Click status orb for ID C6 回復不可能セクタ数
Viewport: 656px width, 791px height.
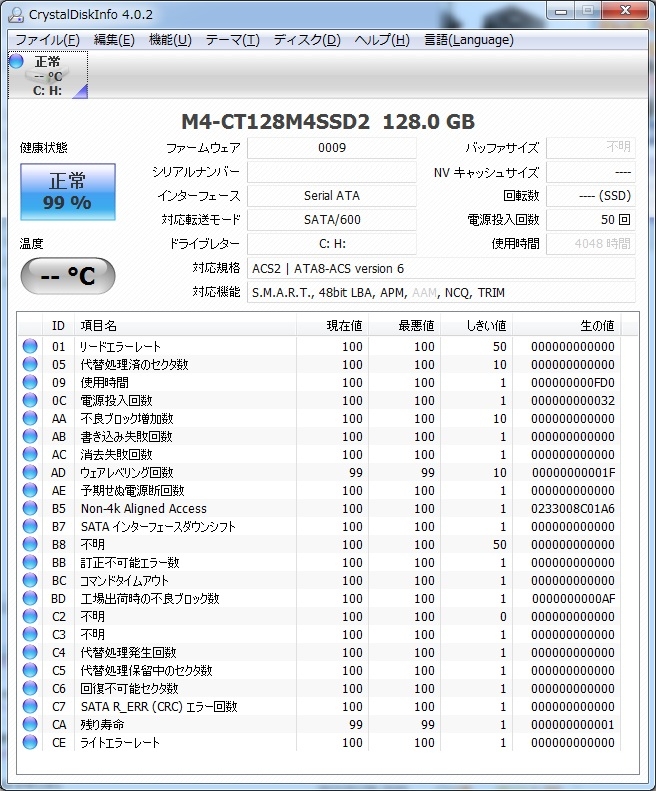coord(30,688)
